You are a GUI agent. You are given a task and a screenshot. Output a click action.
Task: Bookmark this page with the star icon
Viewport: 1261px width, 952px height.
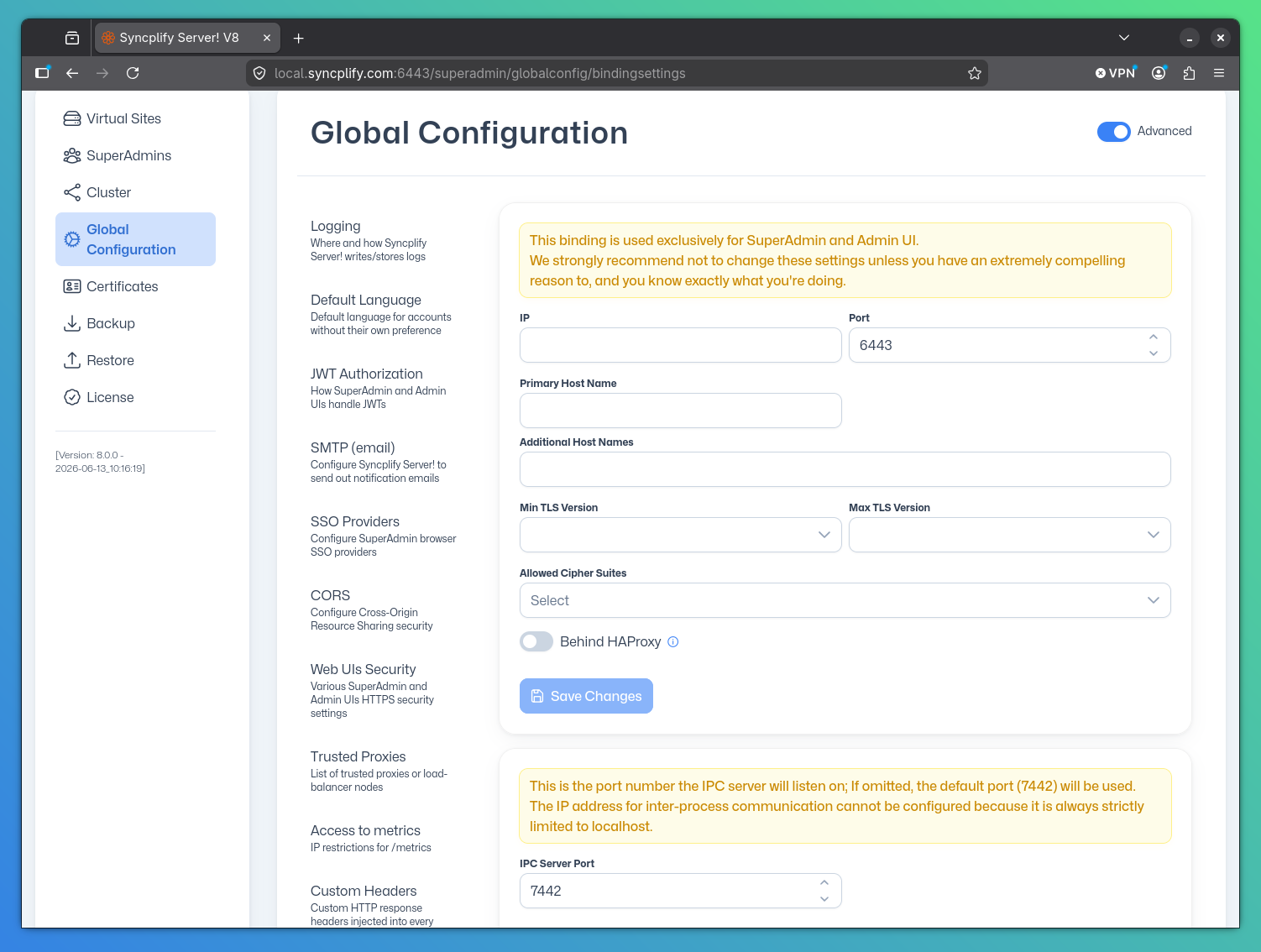[975, 73]
